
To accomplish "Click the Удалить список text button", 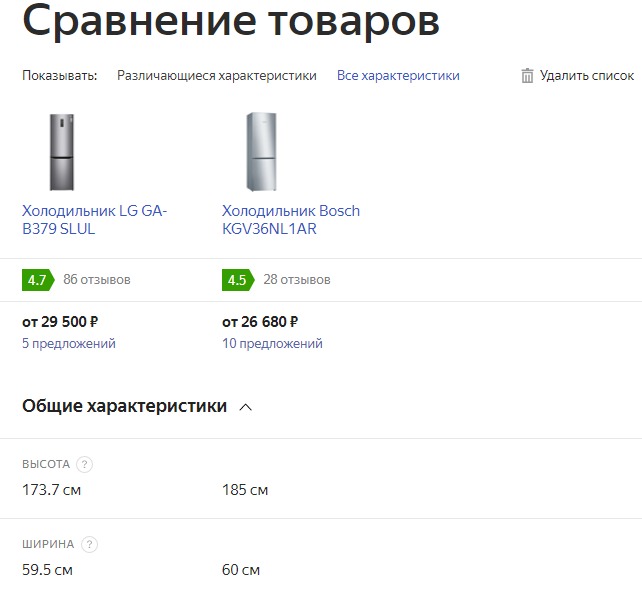I will tap(587, 76).
